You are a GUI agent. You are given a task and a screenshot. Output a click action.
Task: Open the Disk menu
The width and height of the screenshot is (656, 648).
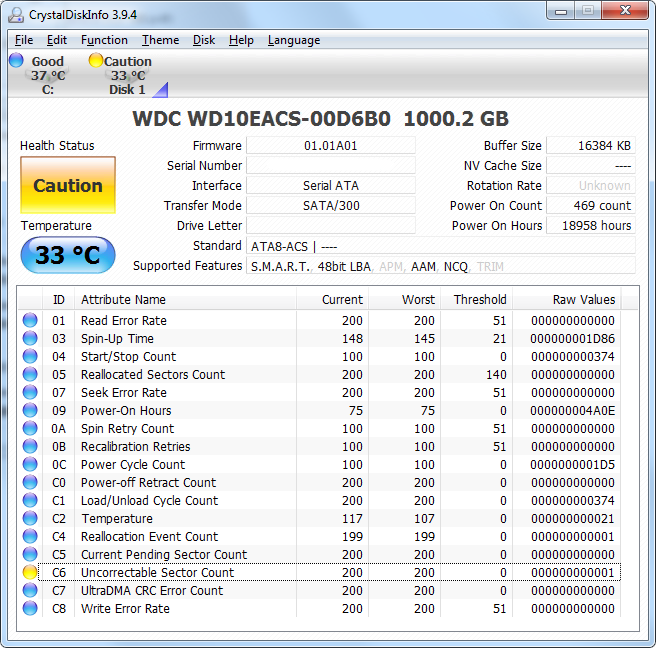point(204,40)
